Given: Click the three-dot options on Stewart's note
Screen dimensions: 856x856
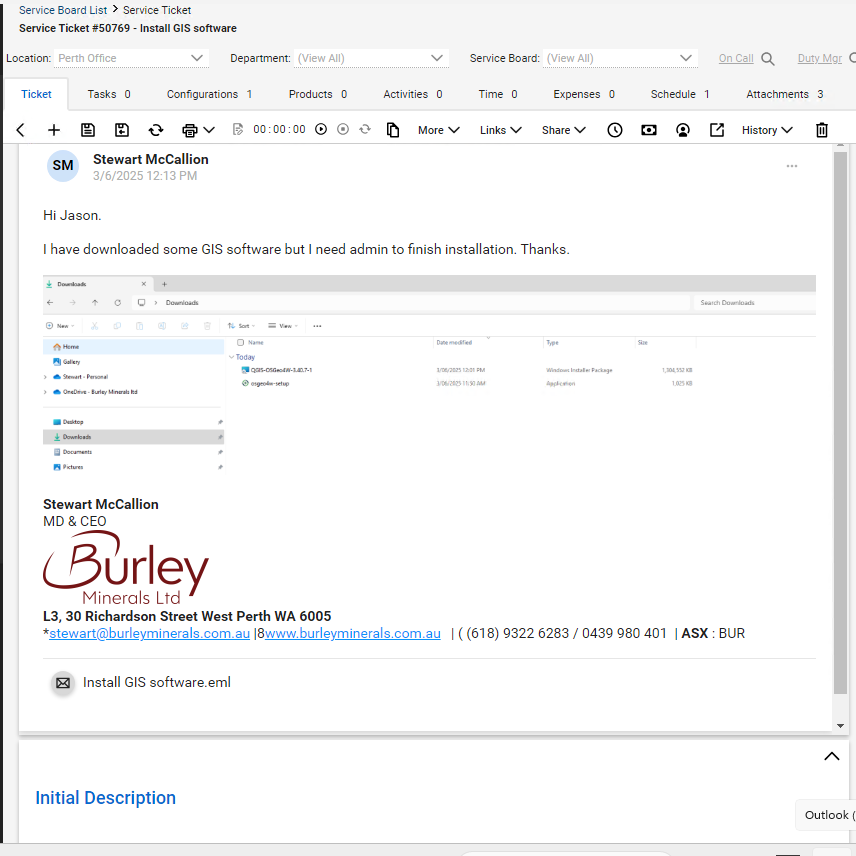Looking at the screenshot, I should pyautogui.click(x=792, y=166).
